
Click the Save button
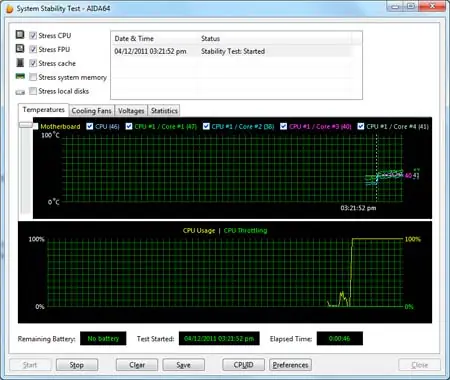point(183,365)
